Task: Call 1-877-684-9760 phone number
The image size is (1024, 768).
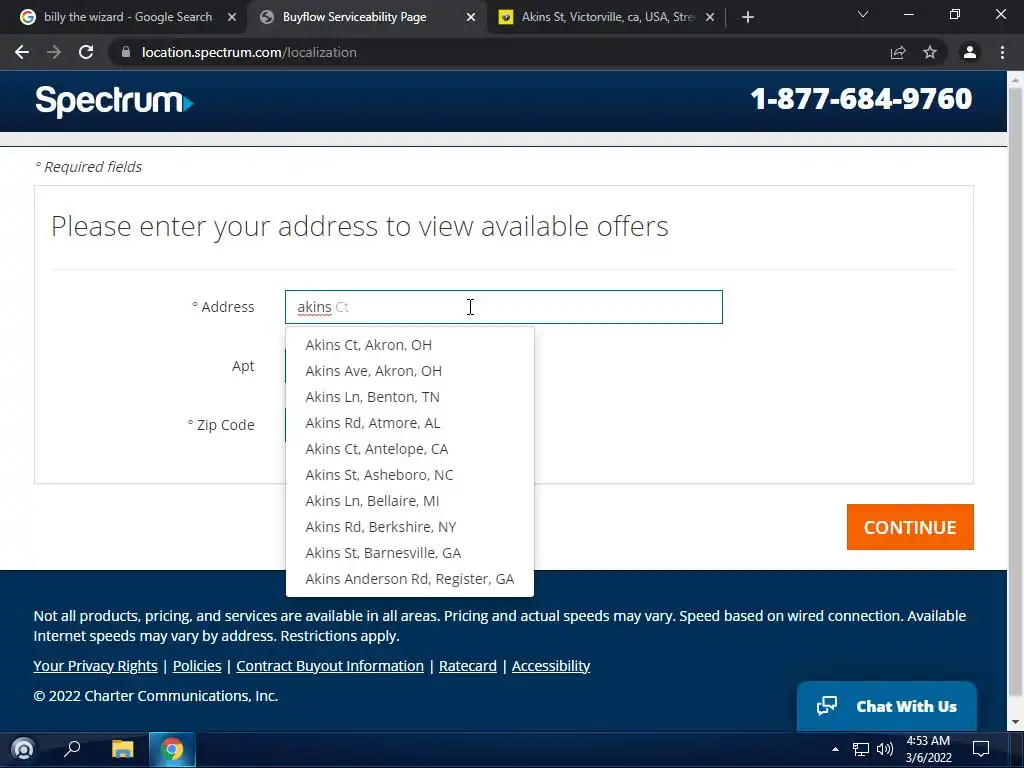Action: click(861, 99)
